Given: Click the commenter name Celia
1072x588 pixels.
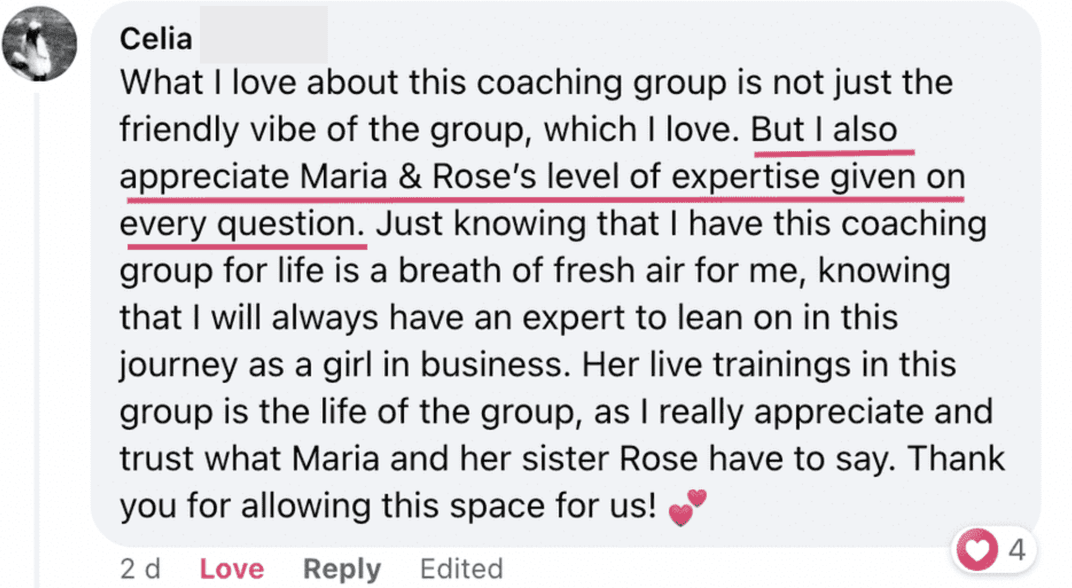Looking at the screenshot, I should click(156, 39).
